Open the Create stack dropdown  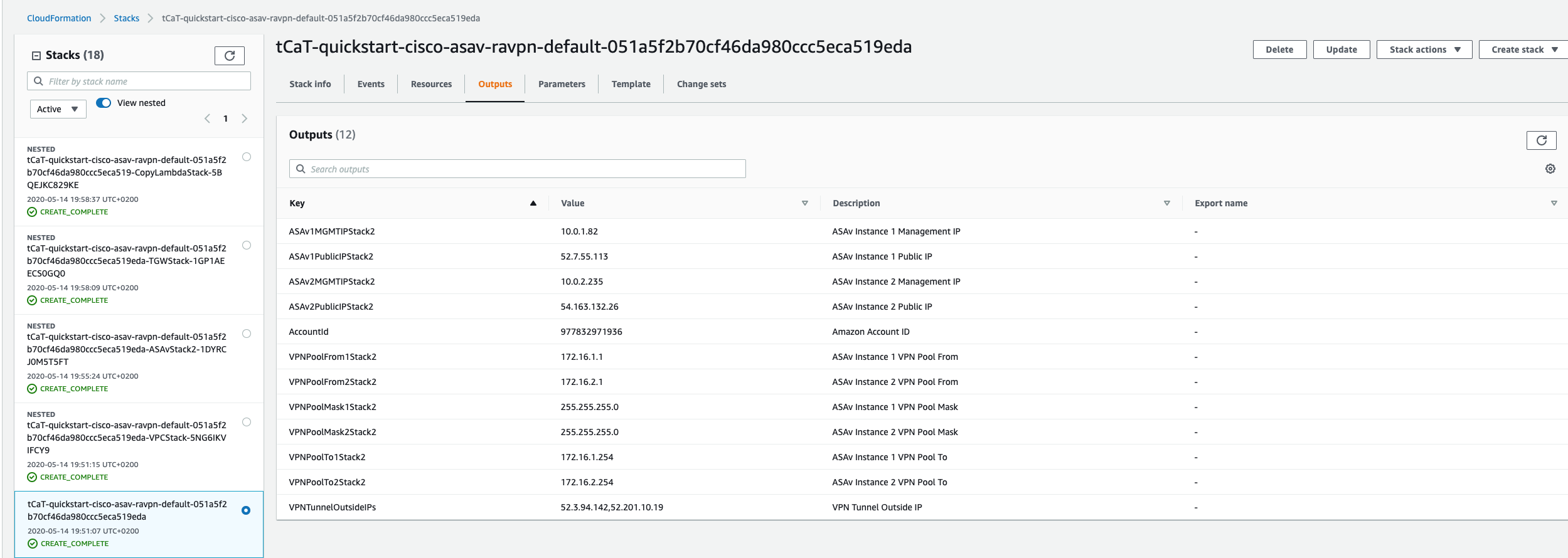click(x=1524, y=50)
